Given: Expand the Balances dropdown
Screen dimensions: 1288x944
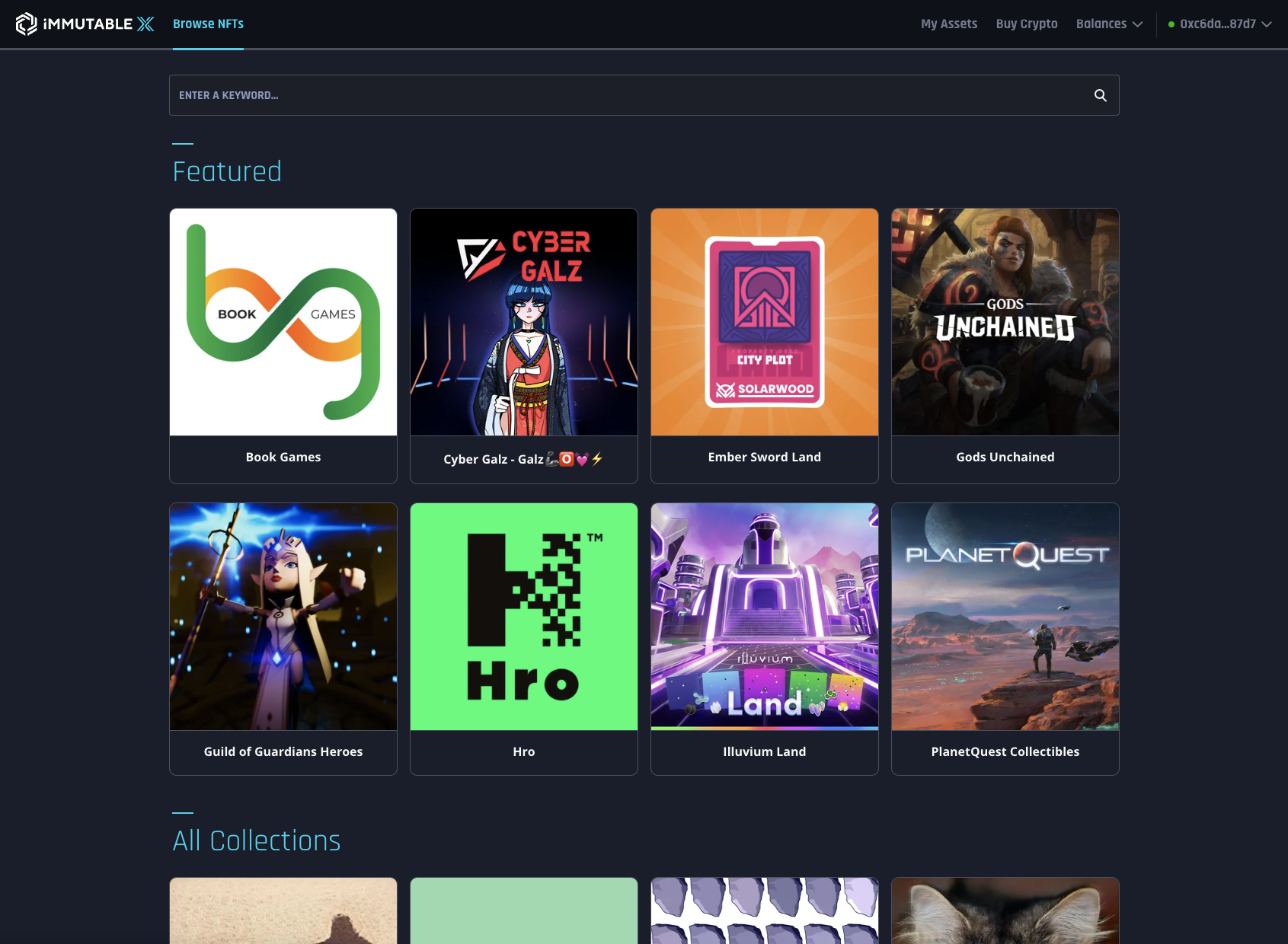Looking at the screenshot, I should coord(1109,24).
